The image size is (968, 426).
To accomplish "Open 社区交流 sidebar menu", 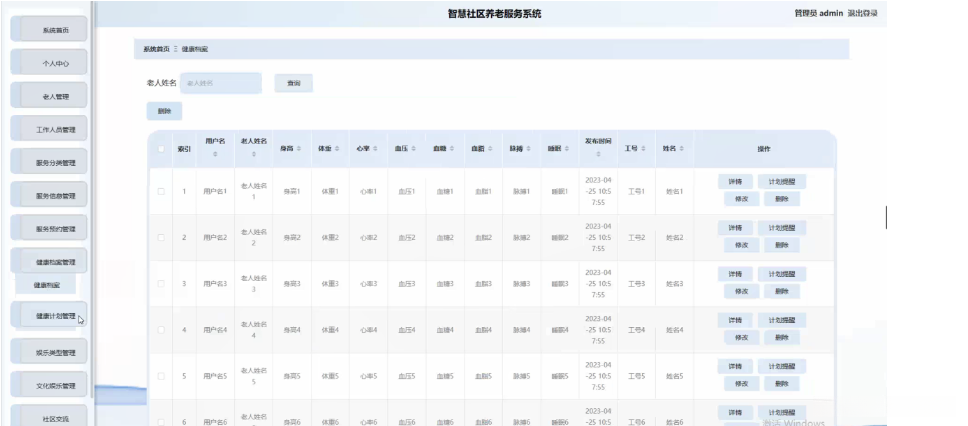I will click(x=49, y=418).
